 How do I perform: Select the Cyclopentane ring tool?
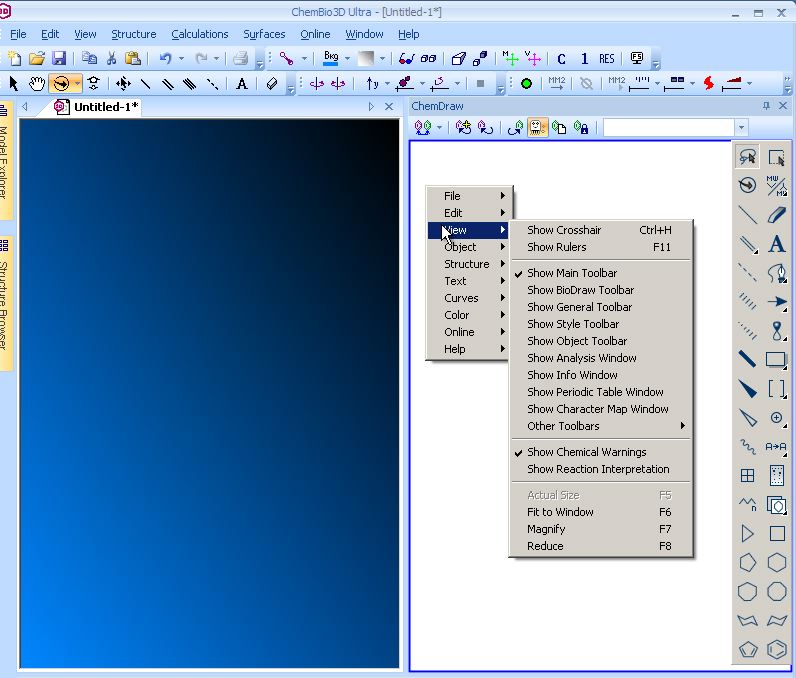(747, 562)
